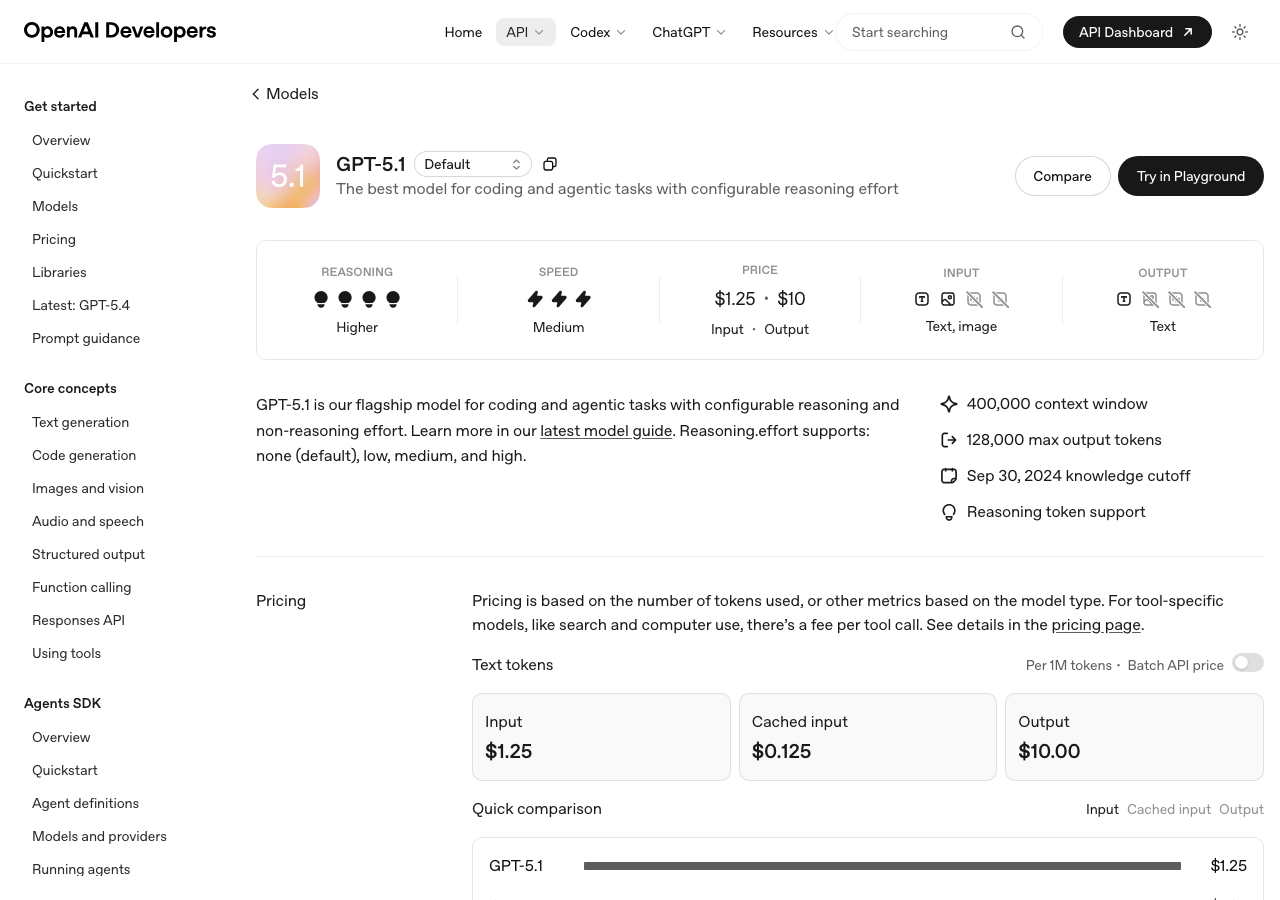Click the context window sparkle icon
The width and height of the screenshot is (1280, 900).
(x=949, y=404)
